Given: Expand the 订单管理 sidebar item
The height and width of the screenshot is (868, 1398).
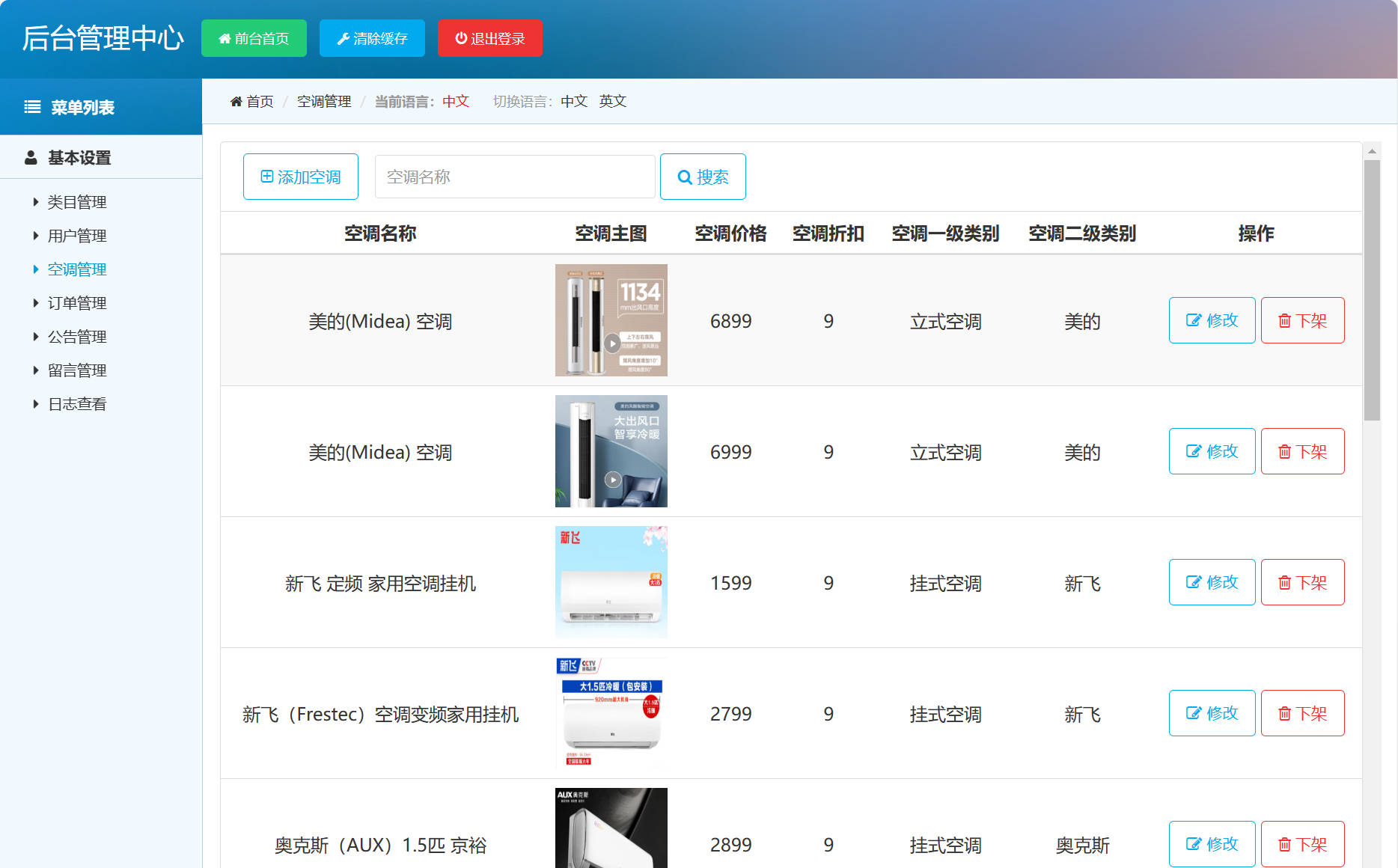Looking at the screenshot, I should click(77, 302).
